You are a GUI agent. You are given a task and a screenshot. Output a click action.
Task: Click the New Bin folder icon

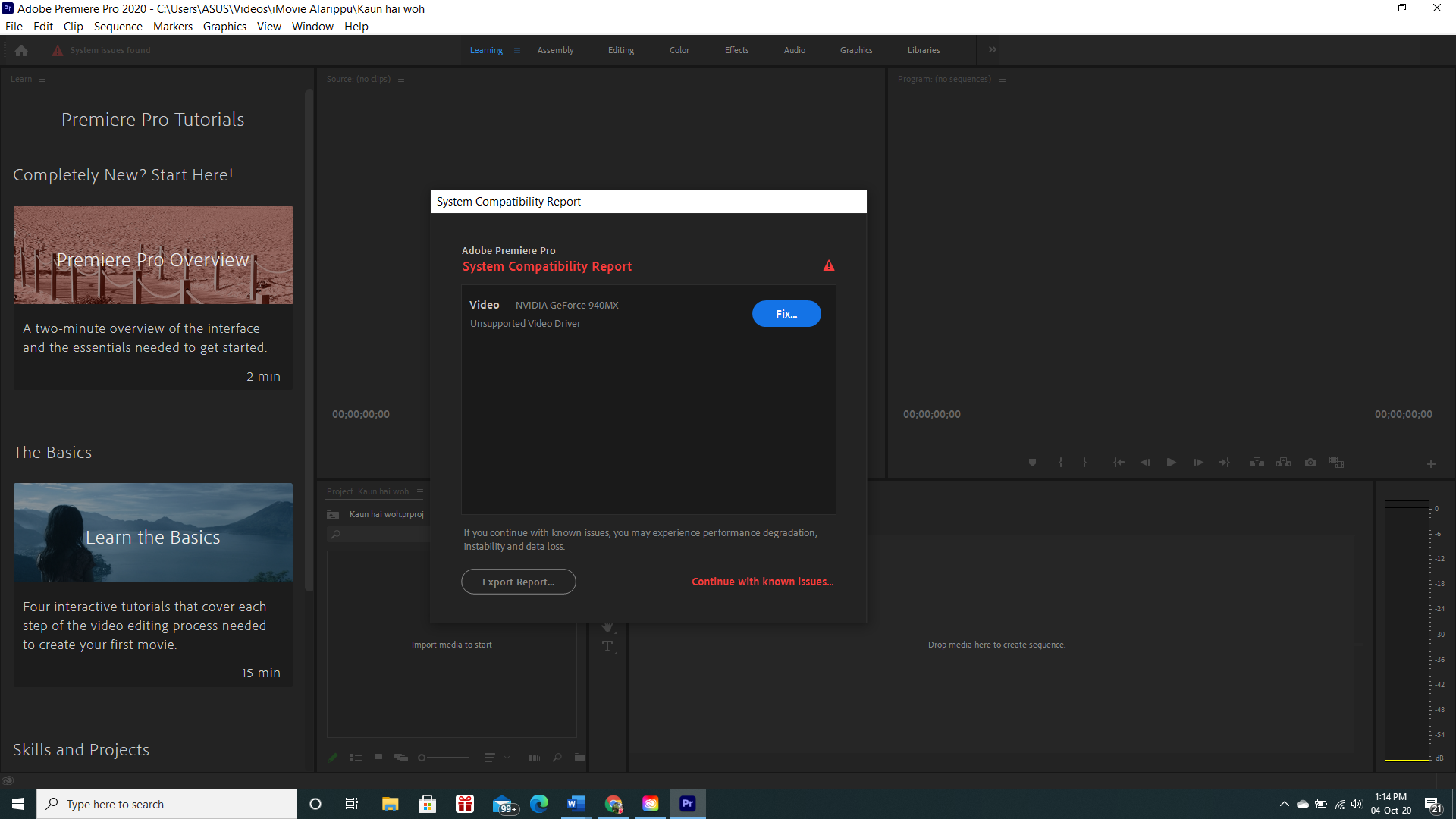[x=579, y=758]
